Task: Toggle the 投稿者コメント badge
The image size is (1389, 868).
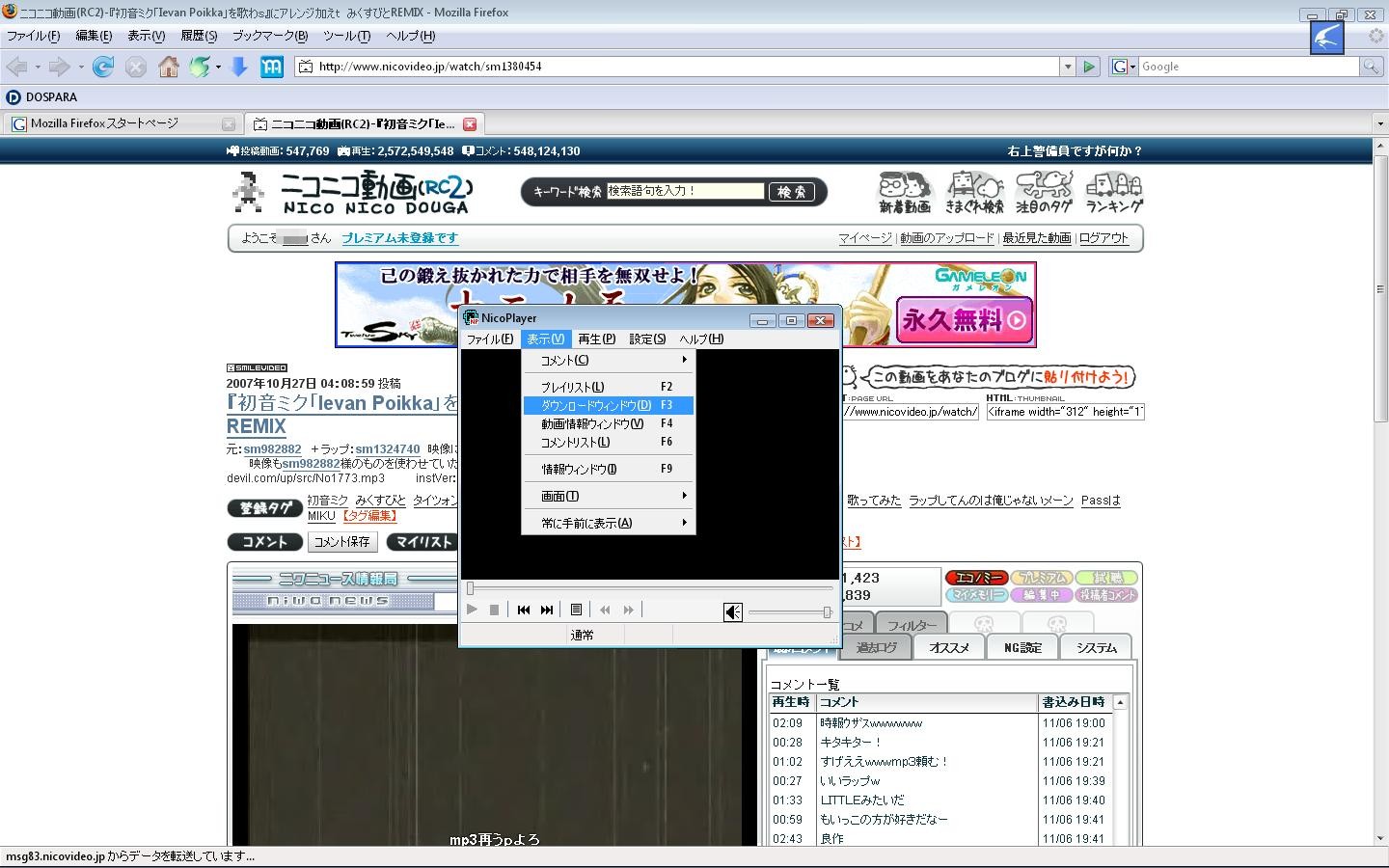Action: click(1107, 595)
